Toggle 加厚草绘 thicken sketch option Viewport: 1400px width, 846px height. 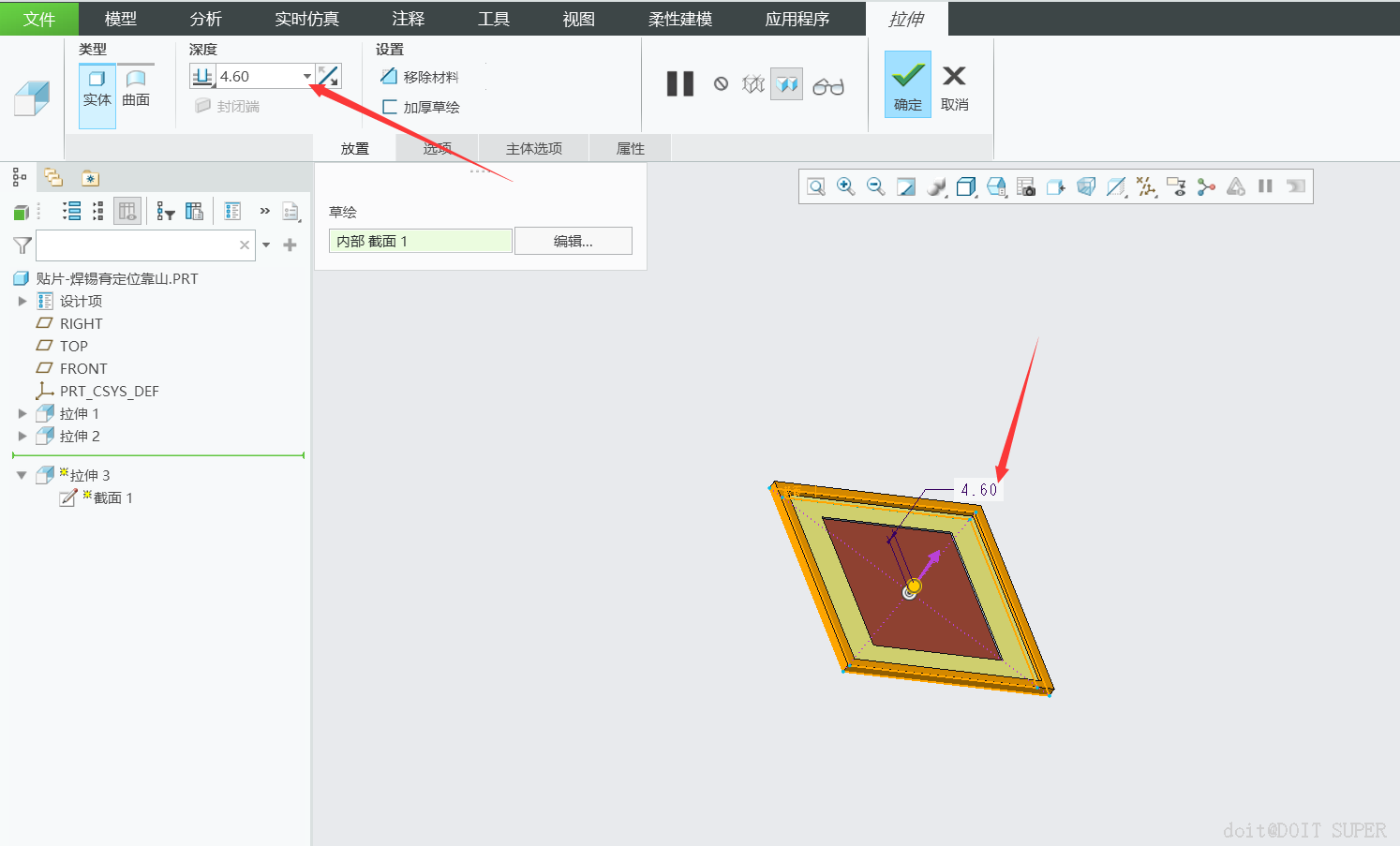[421, 107]
